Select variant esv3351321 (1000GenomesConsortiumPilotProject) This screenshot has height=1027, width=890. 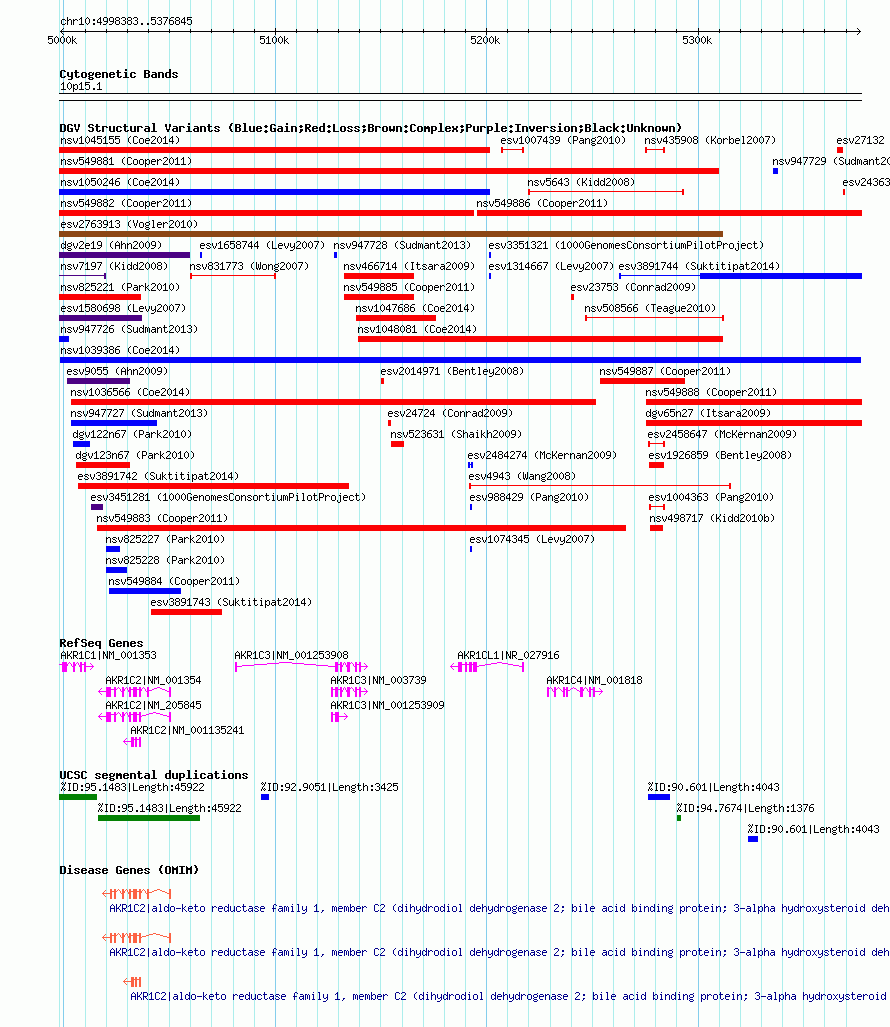tap(626, 245)
